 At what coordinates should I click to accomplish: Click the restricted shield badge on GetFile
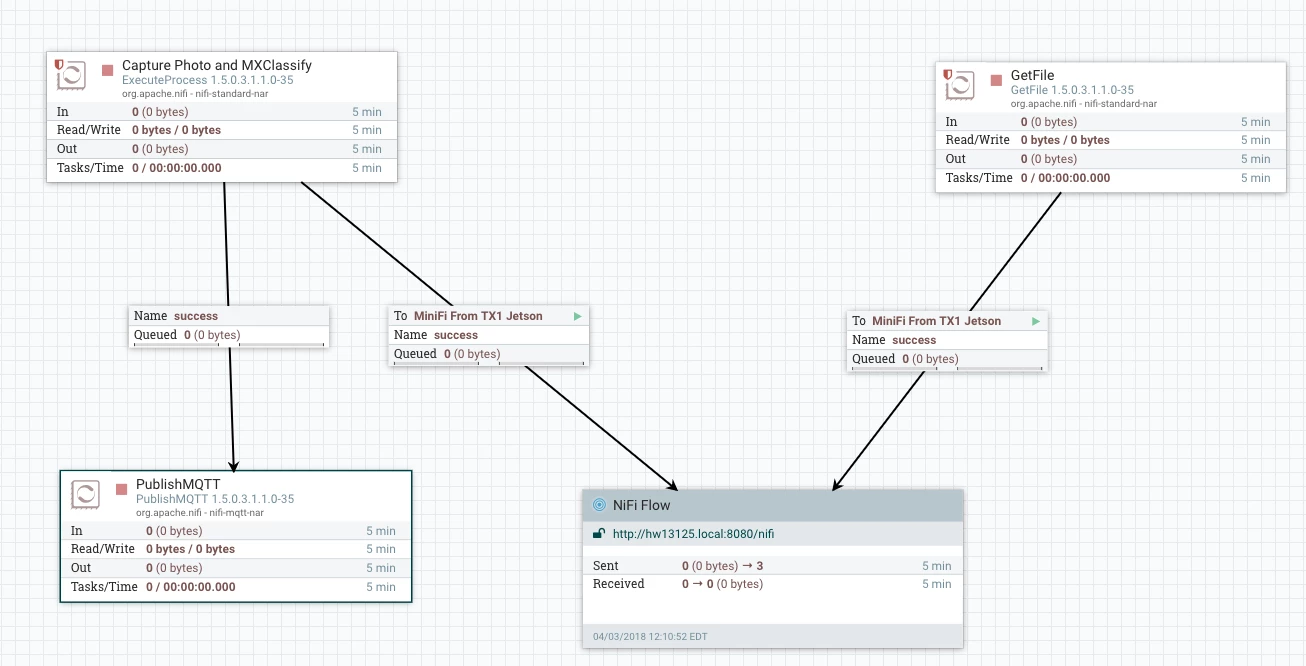click(x=948, y=74)
